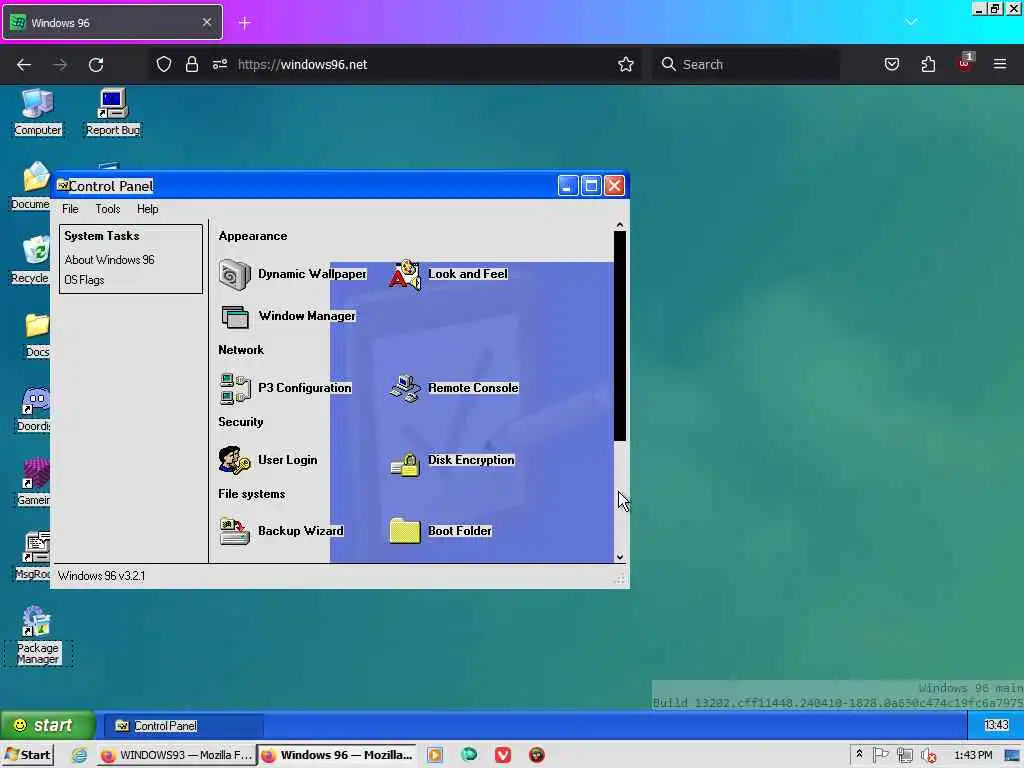This screenshot has height=768, width=1024.
Task: Open the Tools menu in Control Panel
Action: [x=108, y=209]
